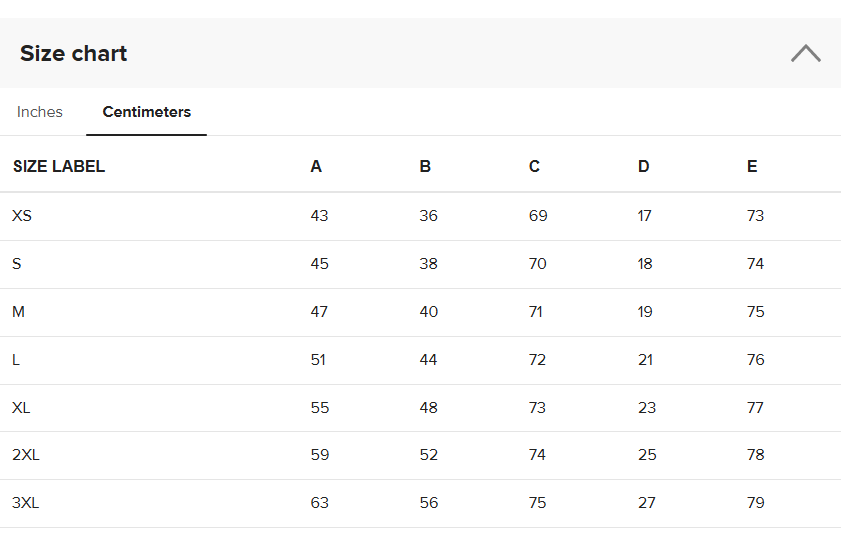This screenshot has width=857, height=555.
Task: Select the Centimeters tab
Action: [147, 112]
